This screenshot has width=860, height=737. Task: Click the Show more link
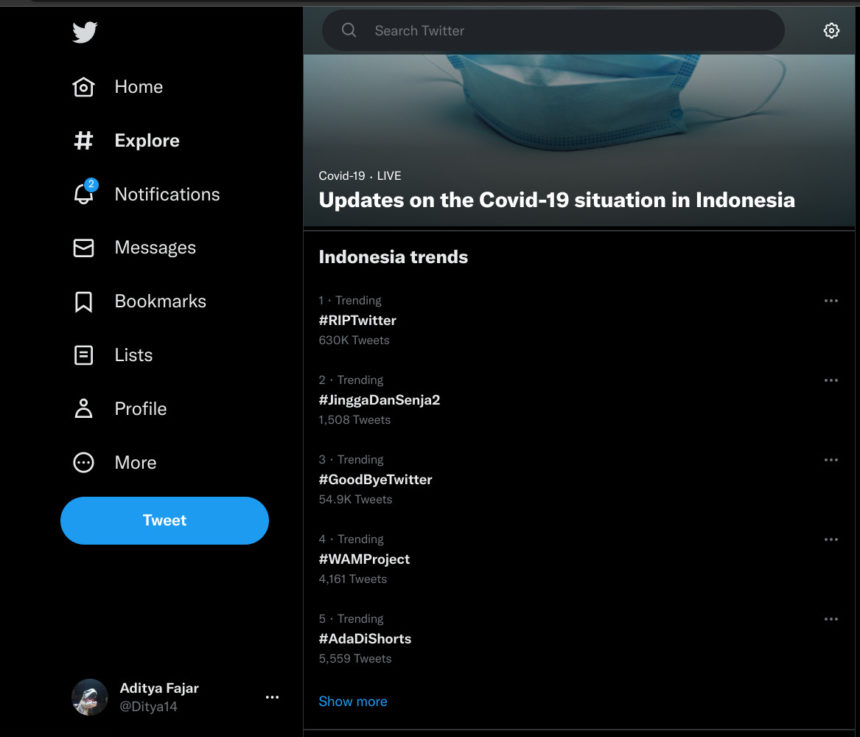click(353, 701)
